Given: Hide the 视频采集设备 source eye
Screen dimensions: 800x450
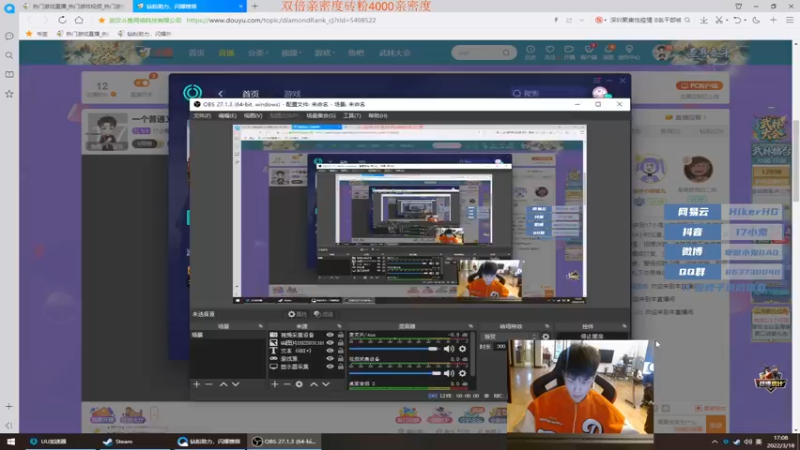Looking at the screenshot, I should pos(330,335).
